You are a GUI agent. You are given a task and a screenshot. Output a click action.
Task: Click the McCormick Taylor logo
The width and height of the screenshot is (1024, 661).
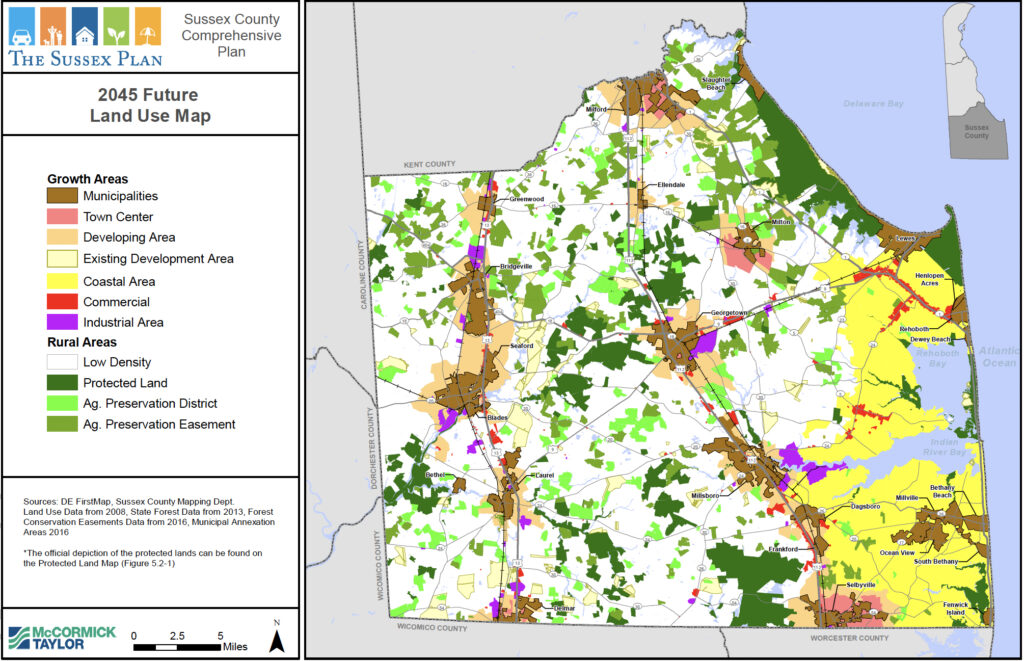(62, 637)
